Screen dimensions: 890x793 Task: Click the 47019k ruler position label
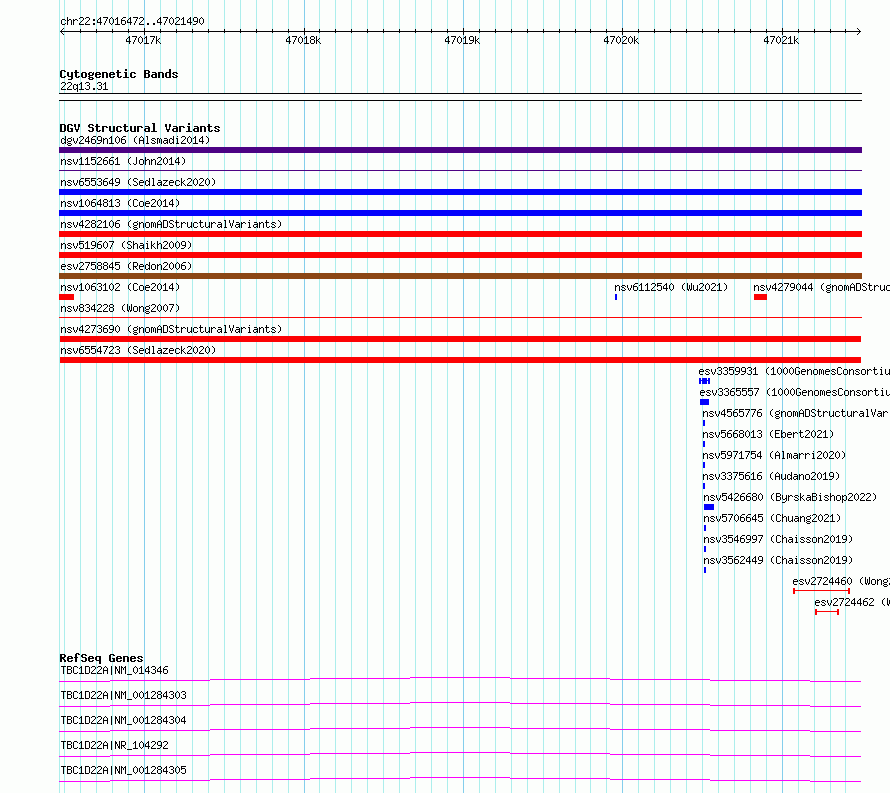pyautogui.click(x=462, y=40)
